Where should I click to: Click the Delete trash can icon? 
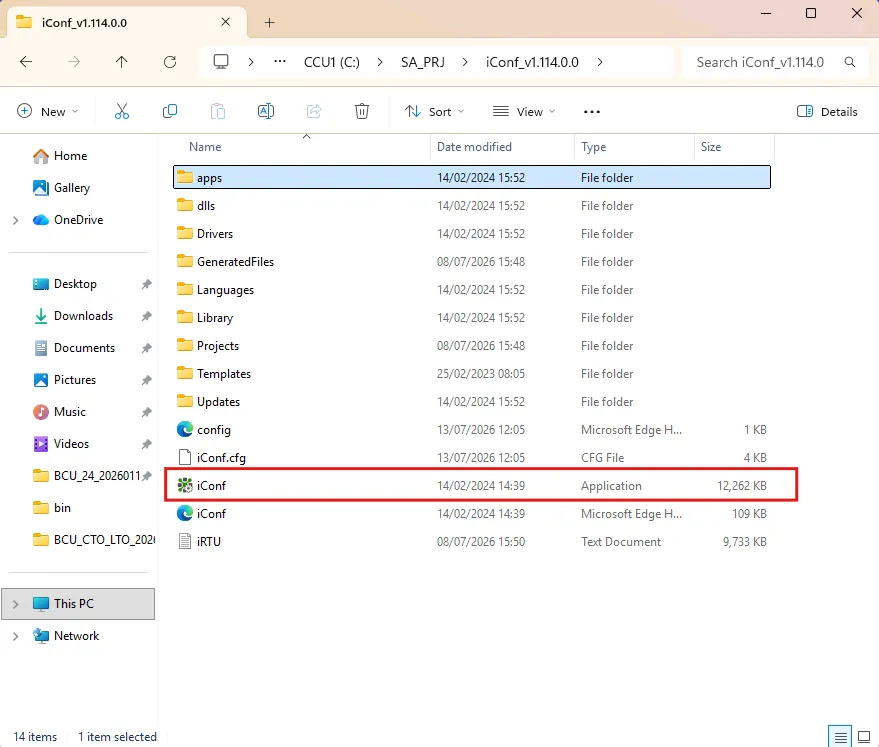(362, 112)
